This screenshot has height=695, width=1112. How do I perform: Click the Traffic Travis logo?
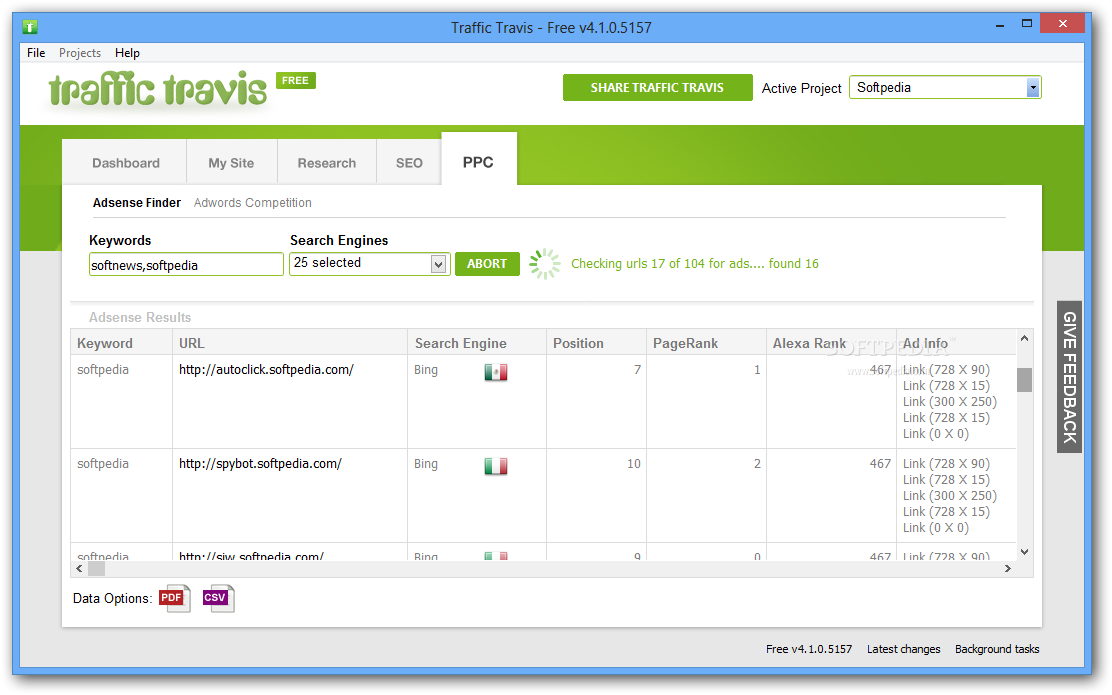click(157, 89)
